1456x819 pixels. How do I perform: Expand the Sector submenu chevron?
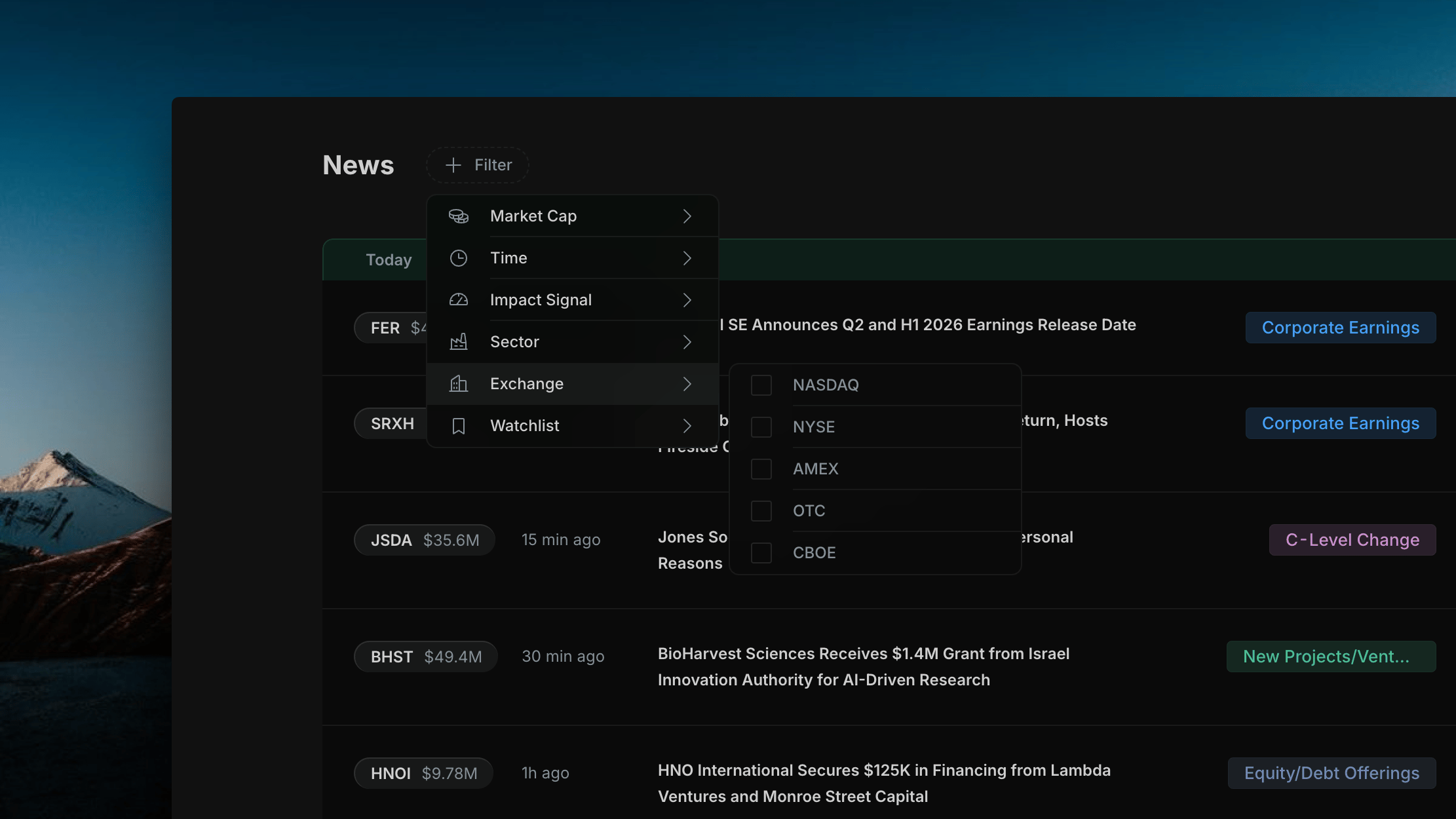point(687,342)
